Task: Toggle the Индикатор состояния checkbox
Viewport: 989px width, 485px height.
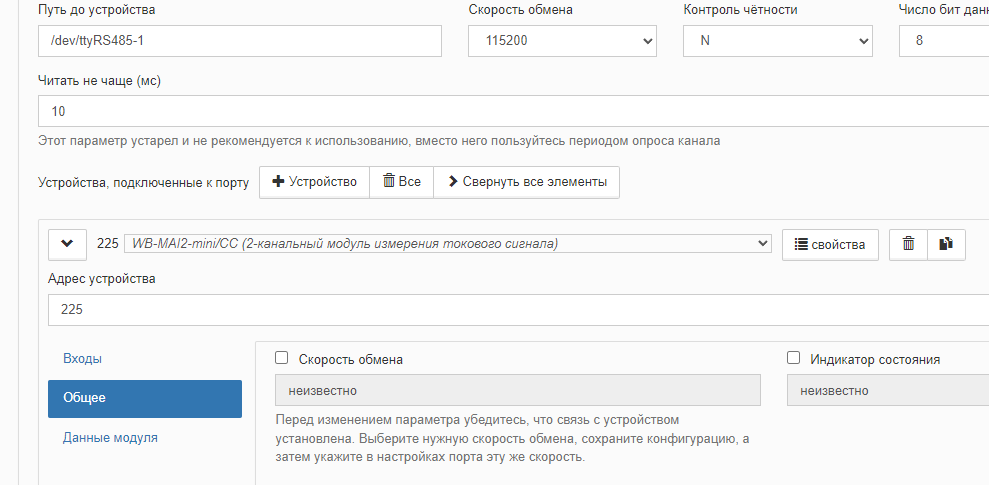Action: coord(794,358)
